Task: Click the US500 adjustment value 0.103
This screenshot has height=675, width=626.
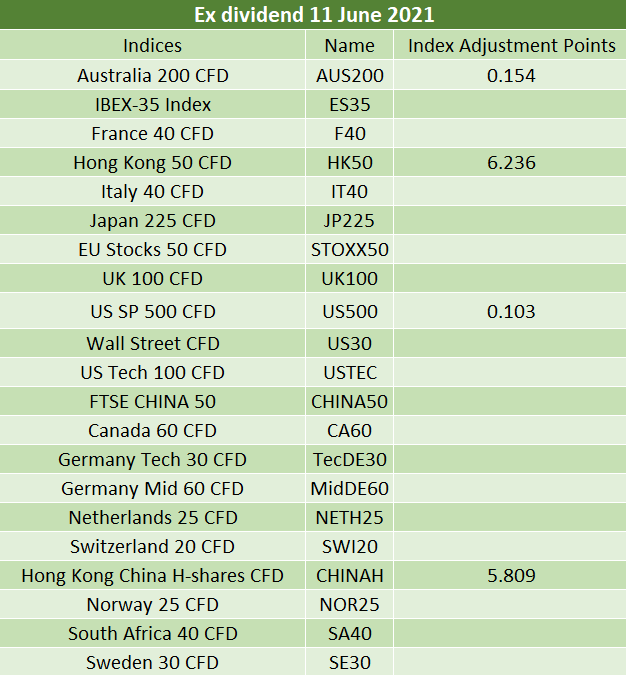Action: (511, 311)
